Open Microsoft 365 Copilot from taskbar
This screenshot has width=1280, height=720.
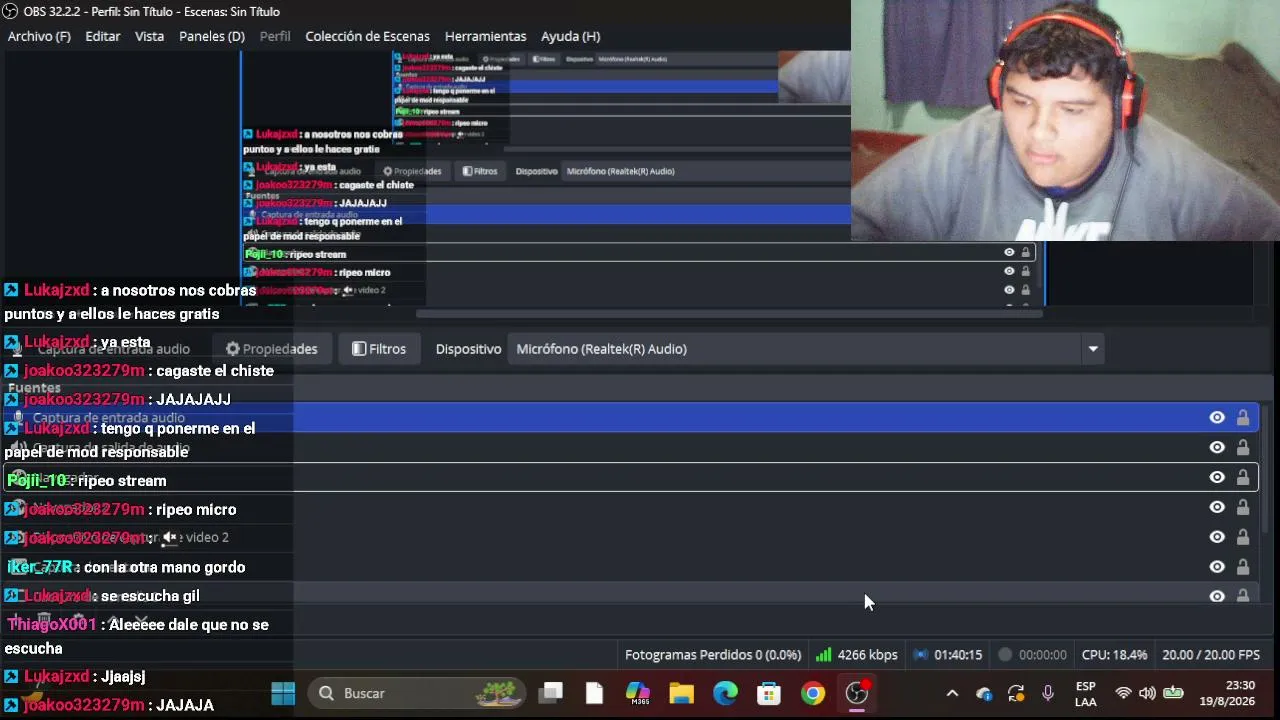[x=638, y=693]
